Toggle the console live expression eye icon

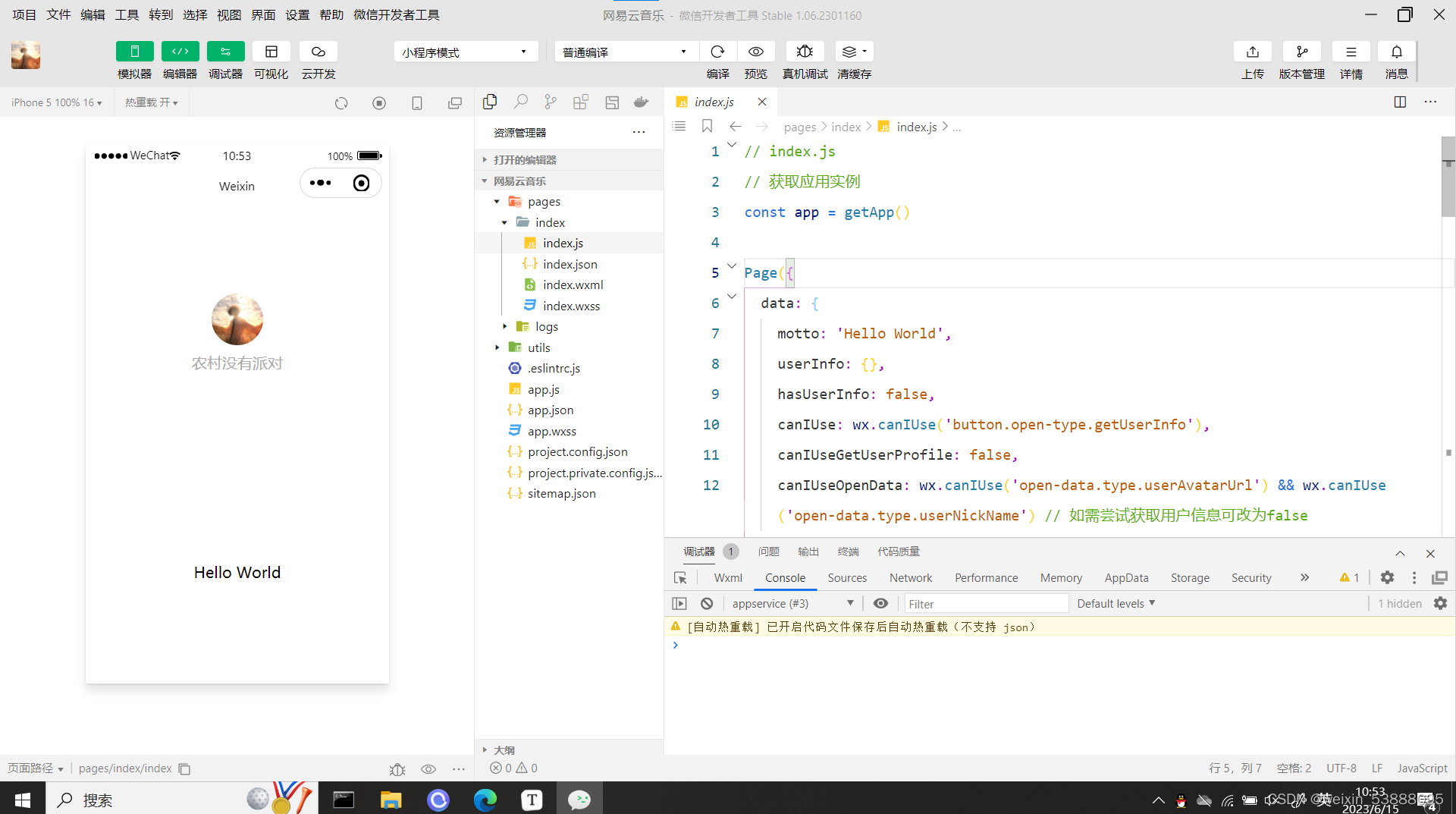[x=880, y=604]
